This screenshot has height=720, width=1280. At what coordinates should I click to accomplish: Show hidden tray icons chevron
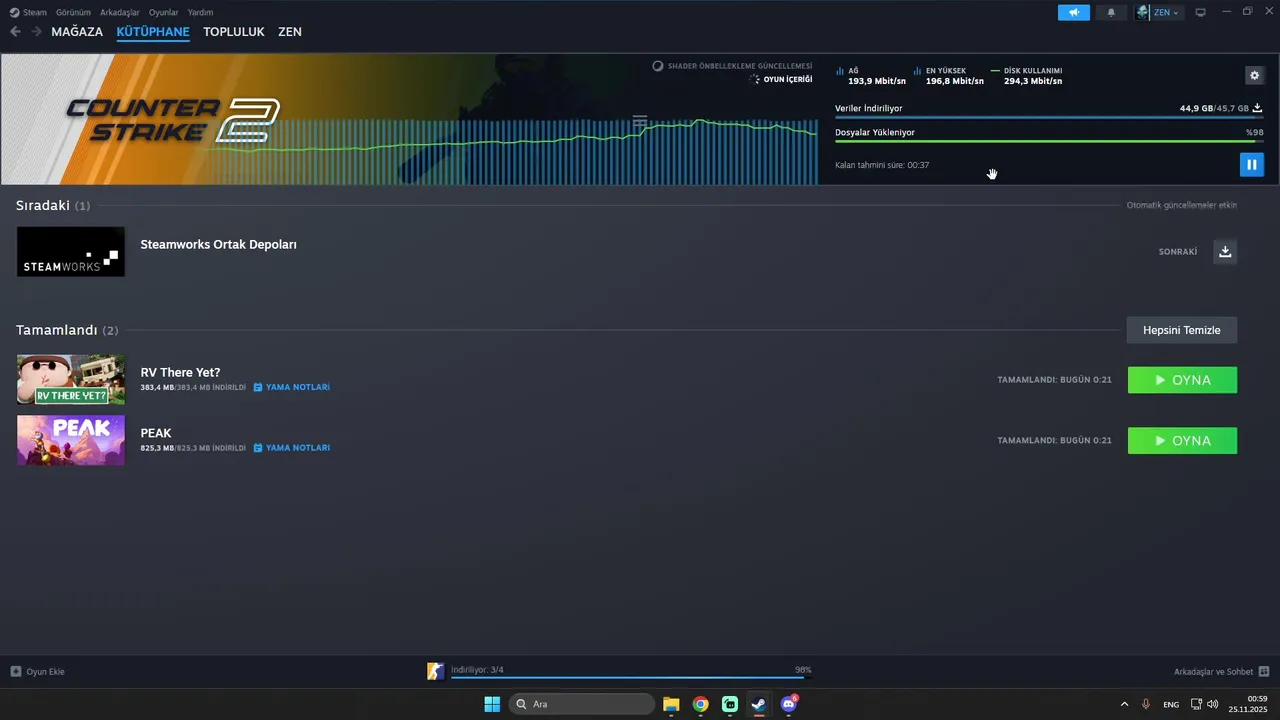click(1124, 704)
